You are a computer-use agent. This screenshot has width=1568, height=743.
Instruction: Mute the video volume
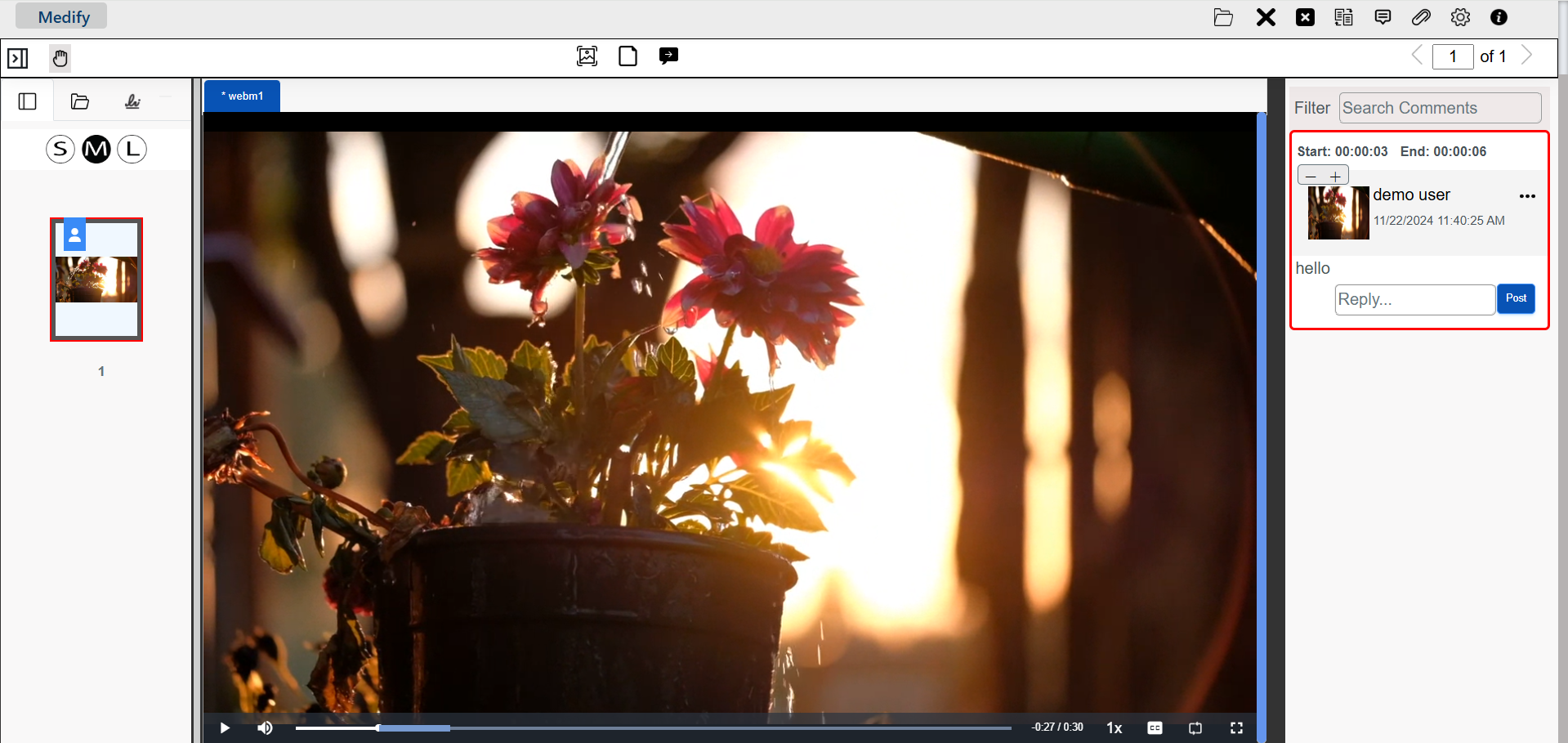[266, 727]
